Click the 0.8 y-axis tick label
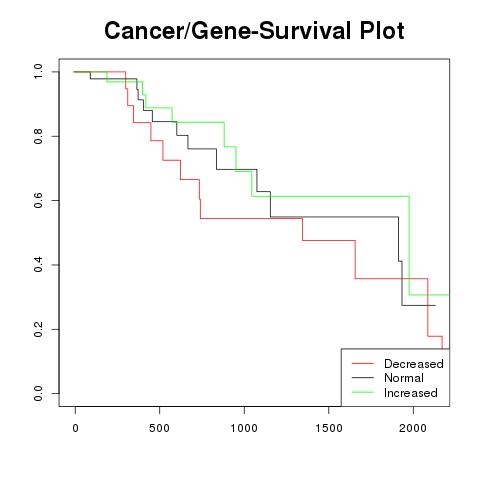The image size is (480, 480). tap(38, 136)
